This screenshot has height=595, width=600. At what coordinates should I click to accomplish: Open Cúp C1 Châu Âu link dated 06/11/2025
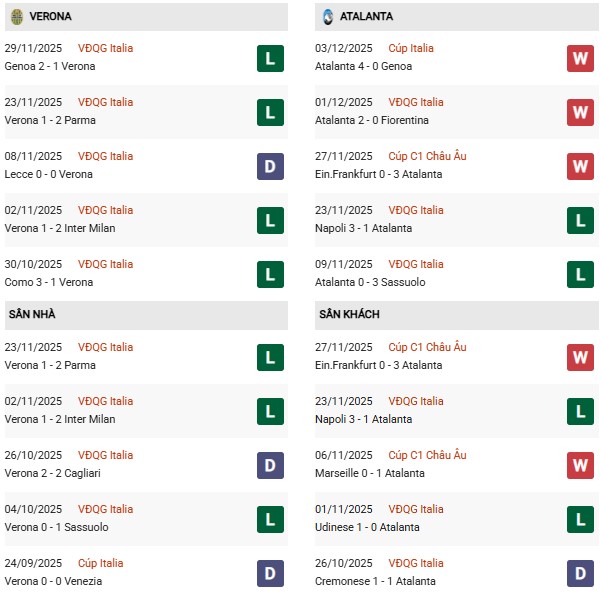pos(427,455)
